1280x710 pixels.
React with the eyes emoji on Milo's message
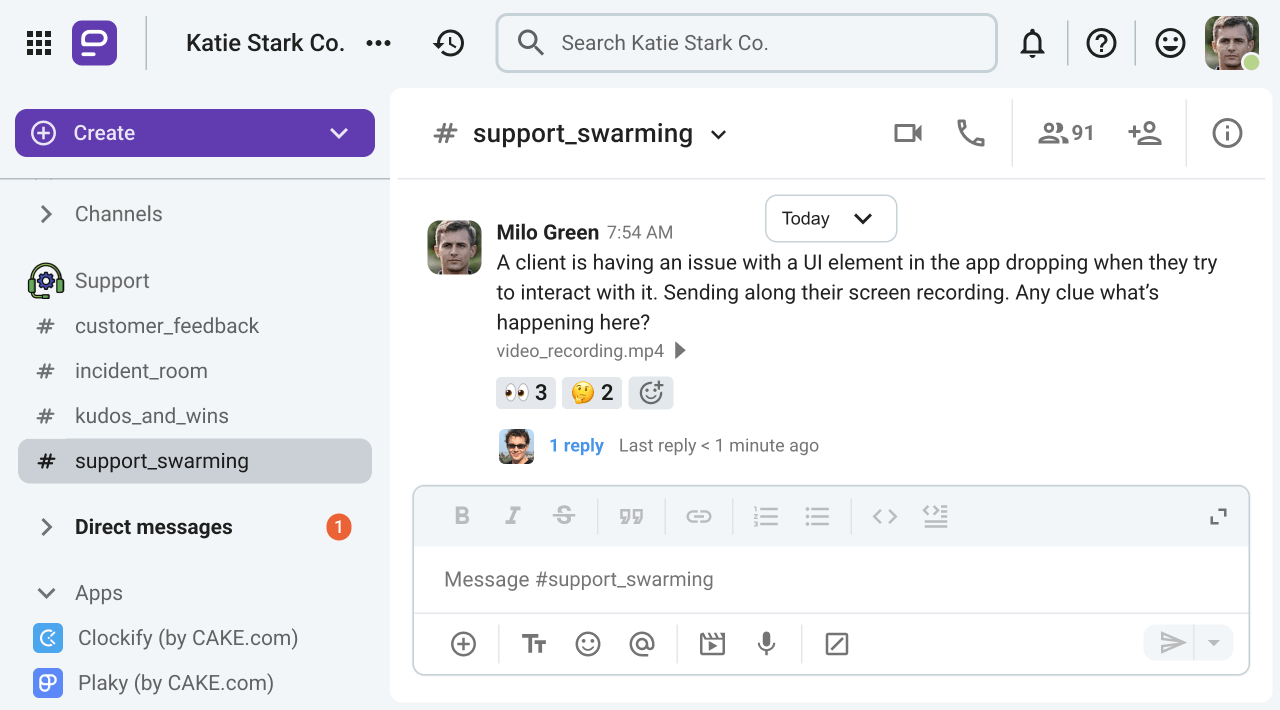coord(525,392)
